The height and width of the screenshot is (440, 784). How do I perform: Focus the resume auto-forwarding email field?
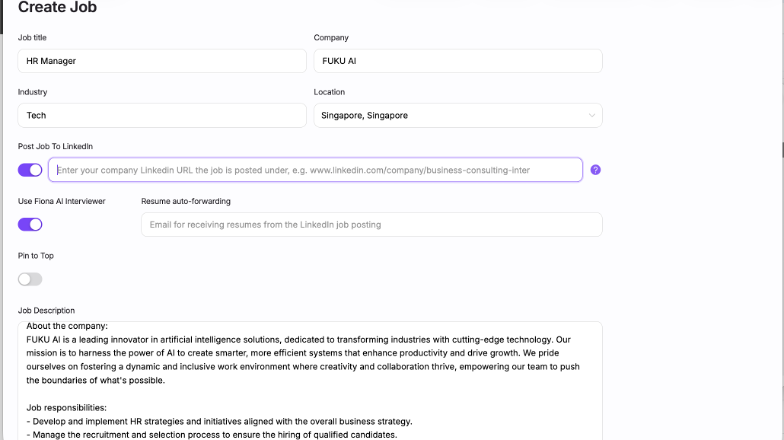[371, 225]
